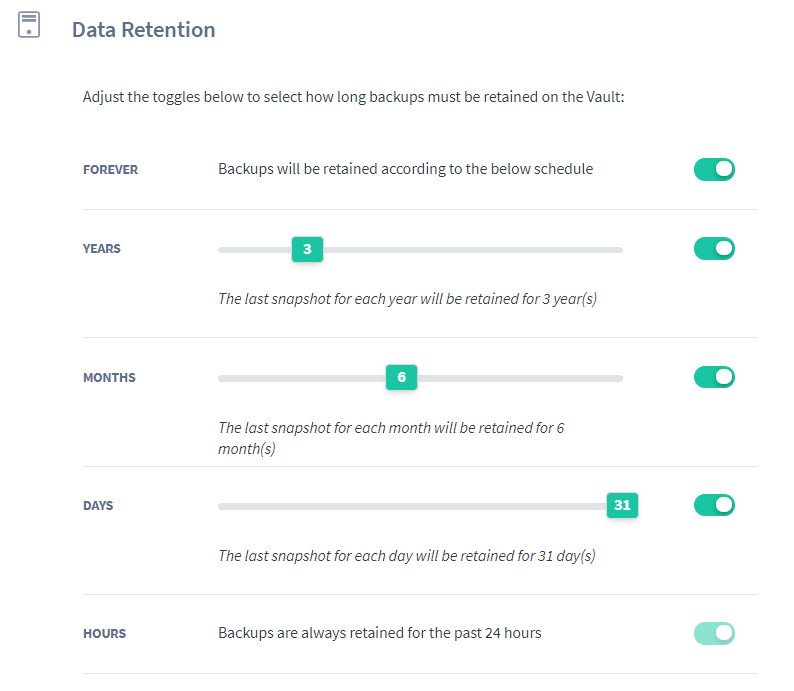The image size is (794, 691).
Task: Disable the YEARS retention toggle
Action: pyautogui.click(x=714, y=249)
